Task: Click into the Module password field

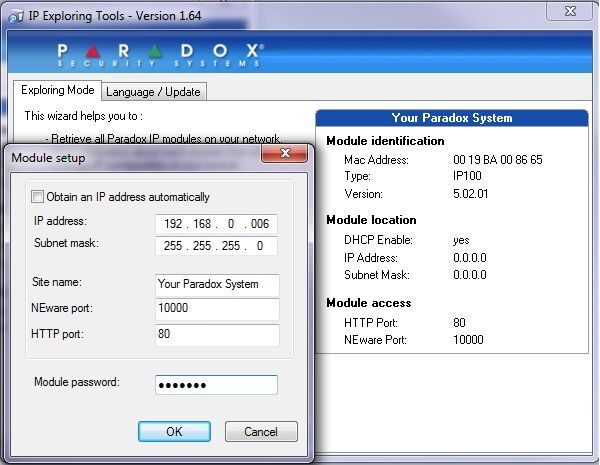Action: (216, 384)
